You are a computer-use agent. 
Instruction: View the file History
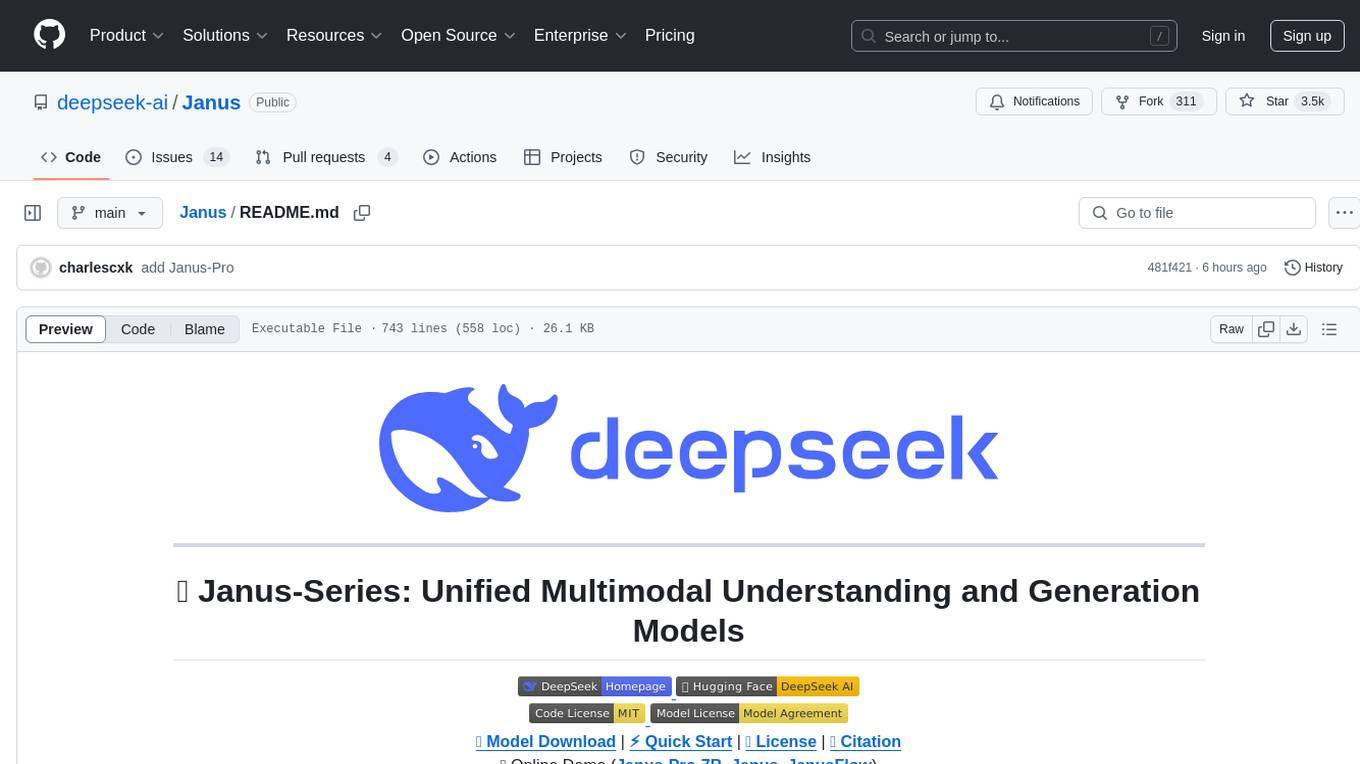click(x=1313, y=268)
